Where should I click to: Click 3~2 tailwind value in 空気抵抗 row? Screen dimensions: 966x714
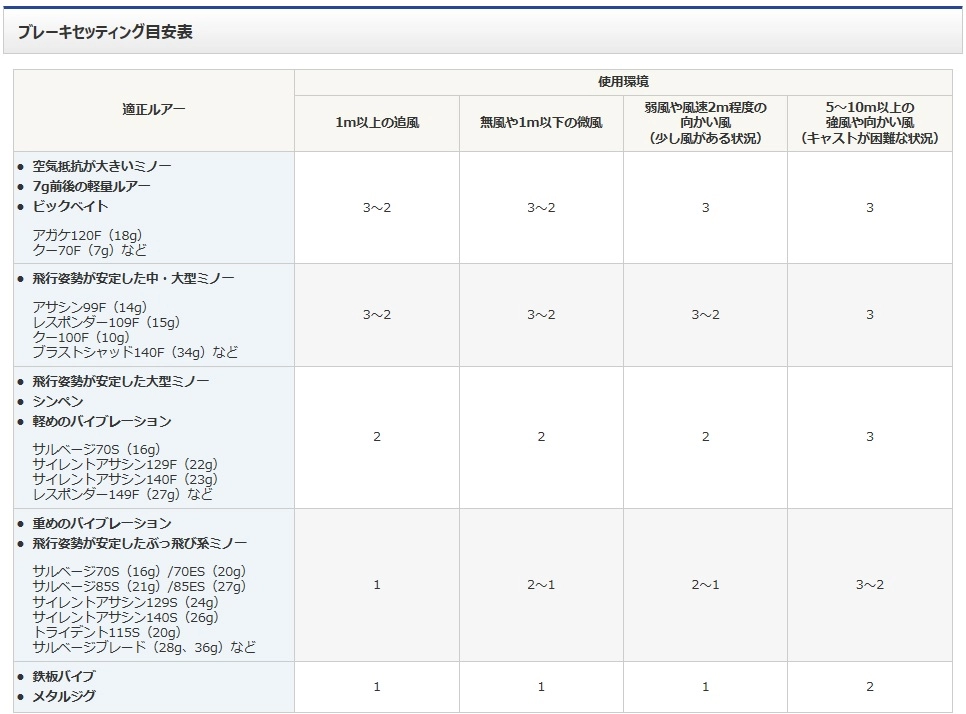pyautogui.click(x=376, y=208)
